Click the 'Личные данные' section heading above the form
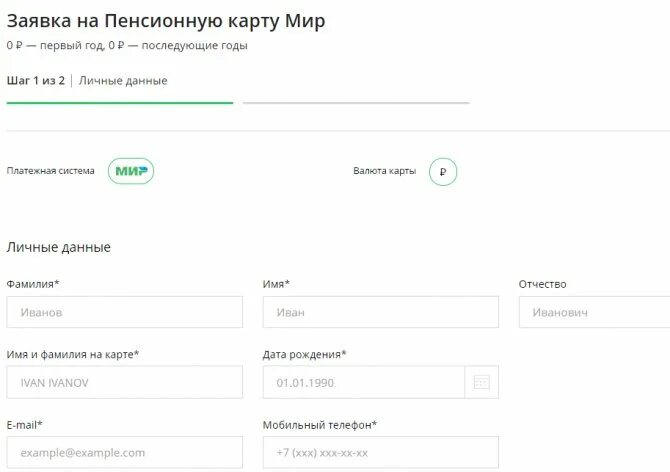Screen dimensions: 670x472 click(59, 247)
